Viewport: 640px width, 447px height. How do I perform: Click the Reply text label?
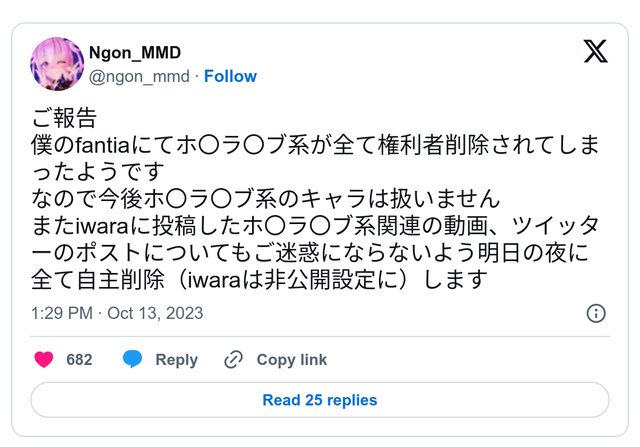(x=176, y=359)
